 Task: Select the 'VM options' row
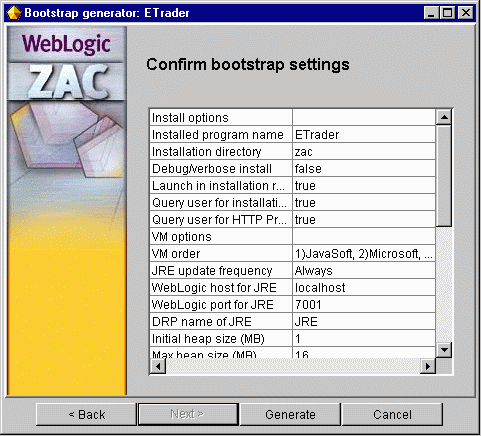[x=293, y=236]
